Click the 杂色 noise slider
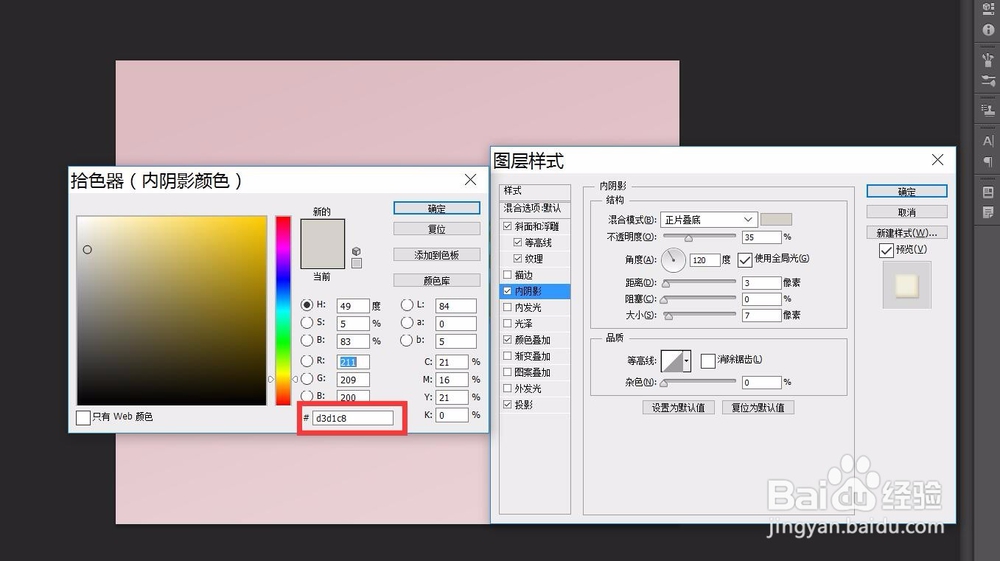 (699, 382)
